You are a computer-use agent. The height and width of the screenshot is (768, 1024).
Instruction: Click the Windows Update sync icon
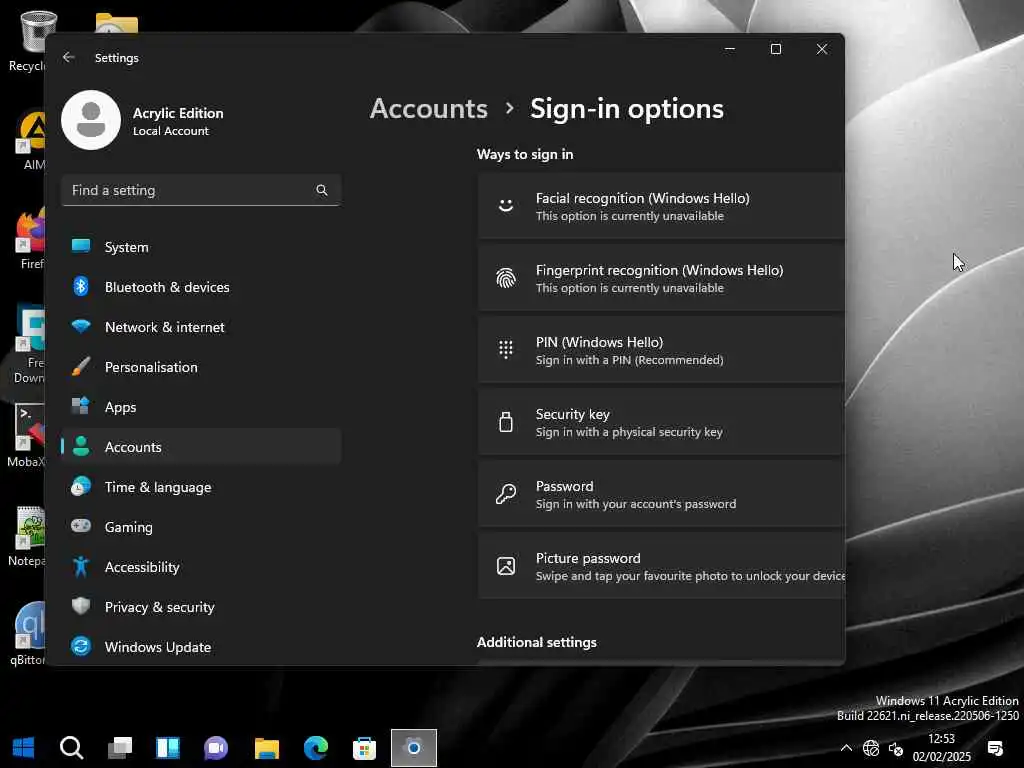pyautogui.click(x=81, y=647)
